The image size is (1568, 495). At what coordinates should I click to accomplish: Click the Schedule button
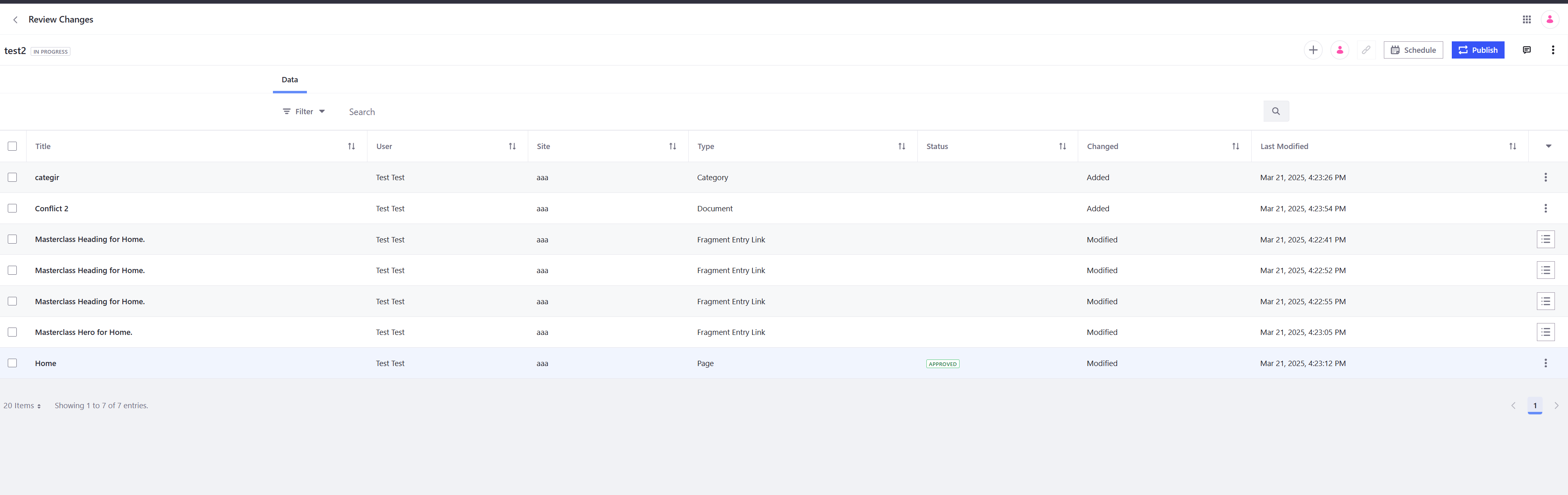[1413, 50]
